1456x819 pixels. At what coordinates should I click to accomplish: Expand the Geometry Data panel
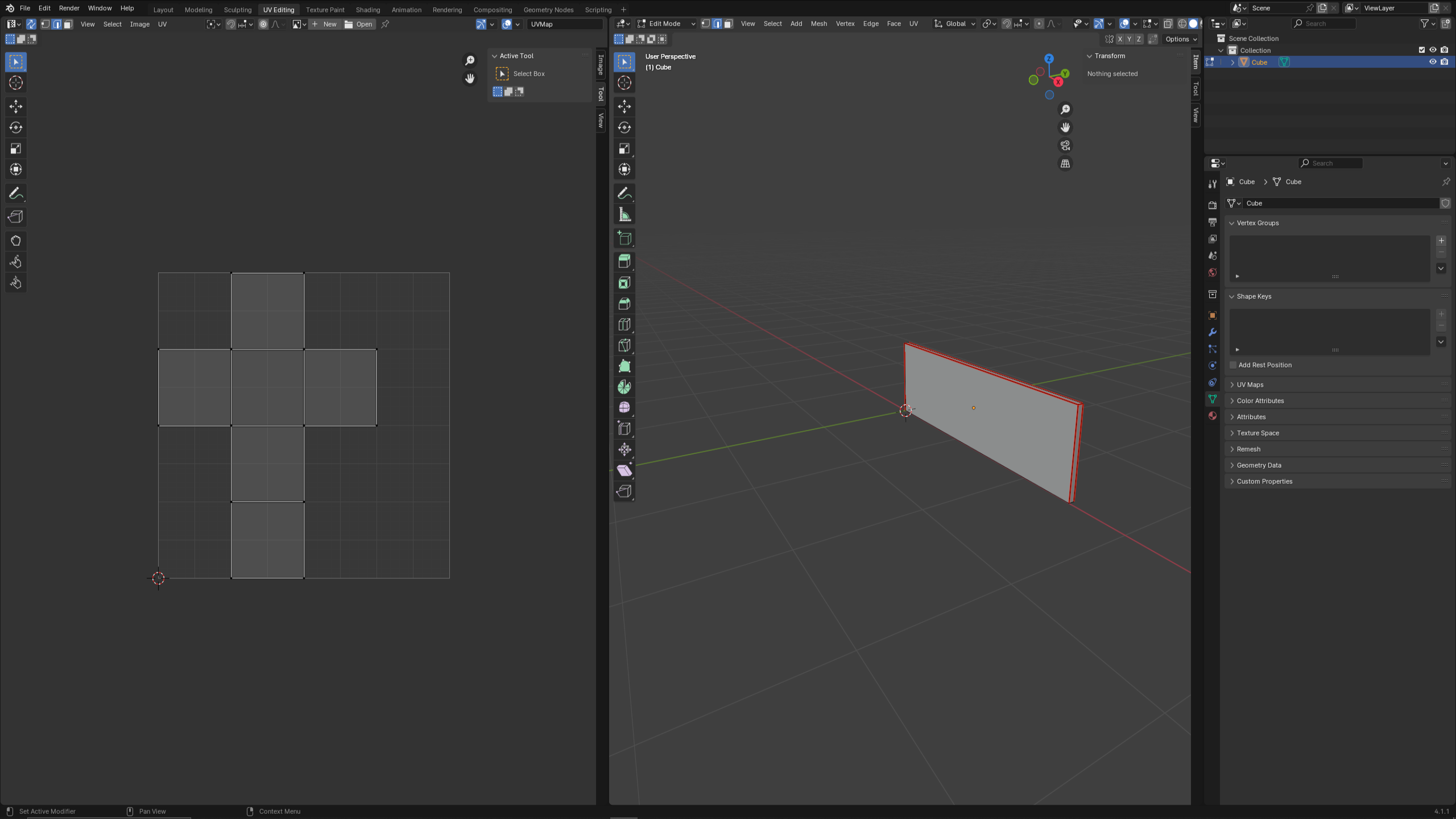tap(1259, 465)
